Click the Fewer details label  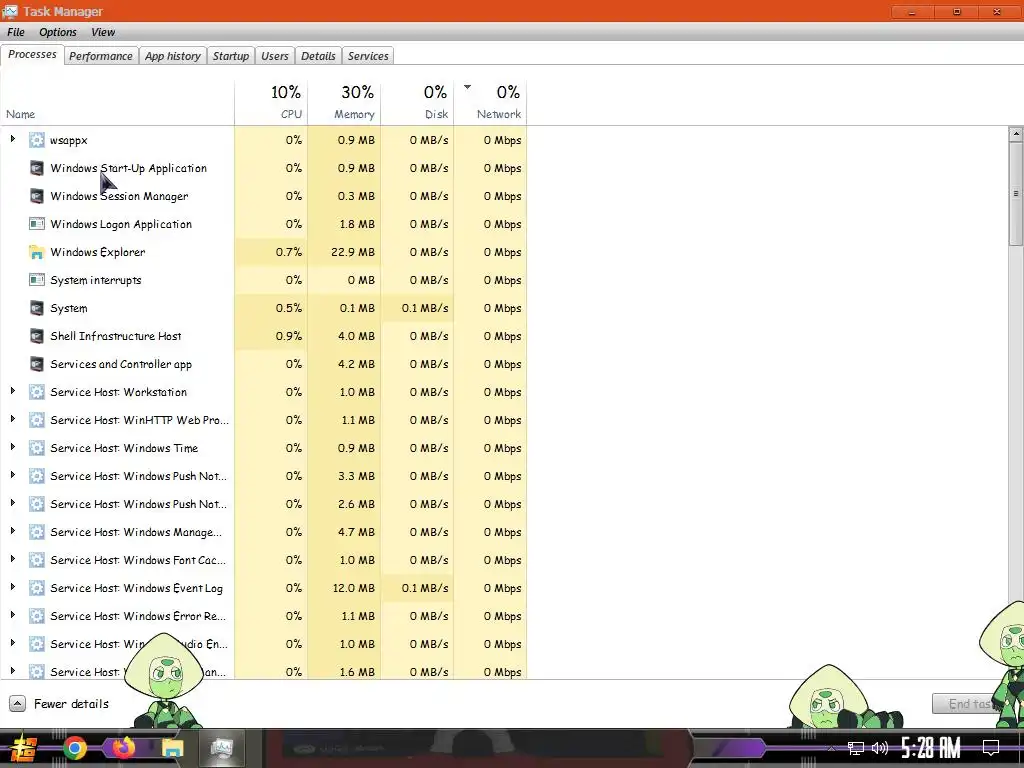[x=71, y=704]
